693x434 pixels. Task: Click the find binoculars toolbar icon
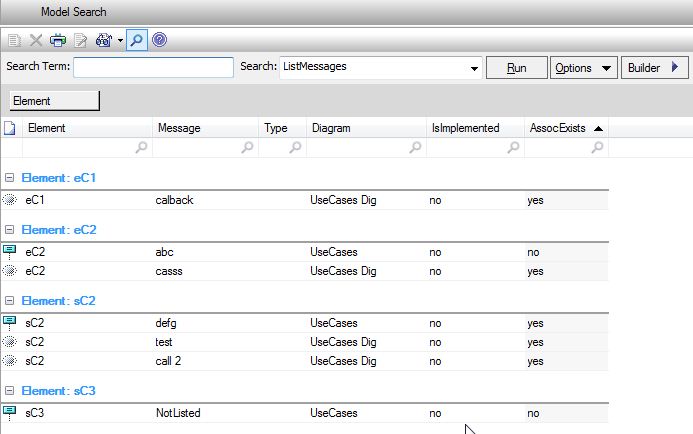tap(104, 41)
